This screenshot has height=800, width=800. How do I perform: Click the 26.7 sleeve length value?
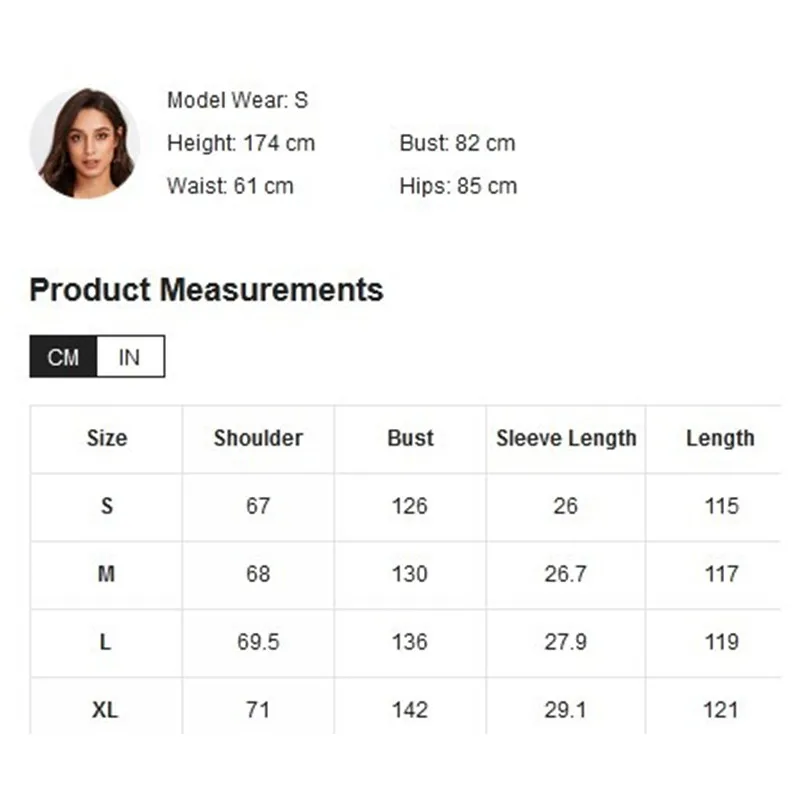566,574
